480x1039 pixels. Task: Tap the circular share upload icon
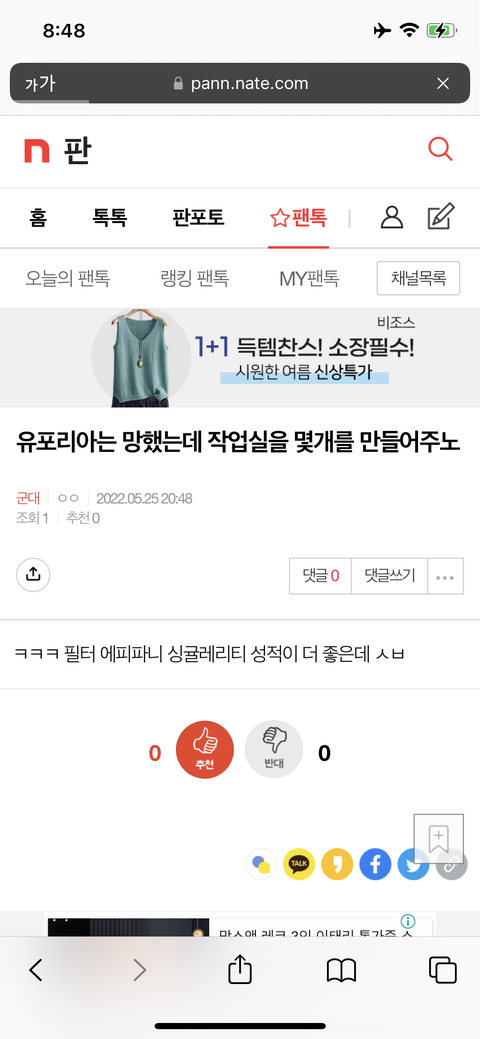click(x=33, y=574)
